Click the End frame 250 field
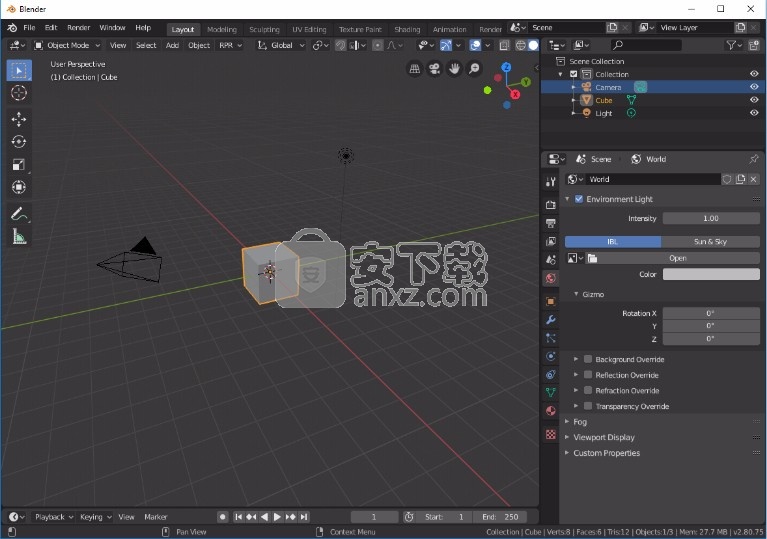Image resolution: width=767 pixels, height=539 pixels. click(500, 517)
